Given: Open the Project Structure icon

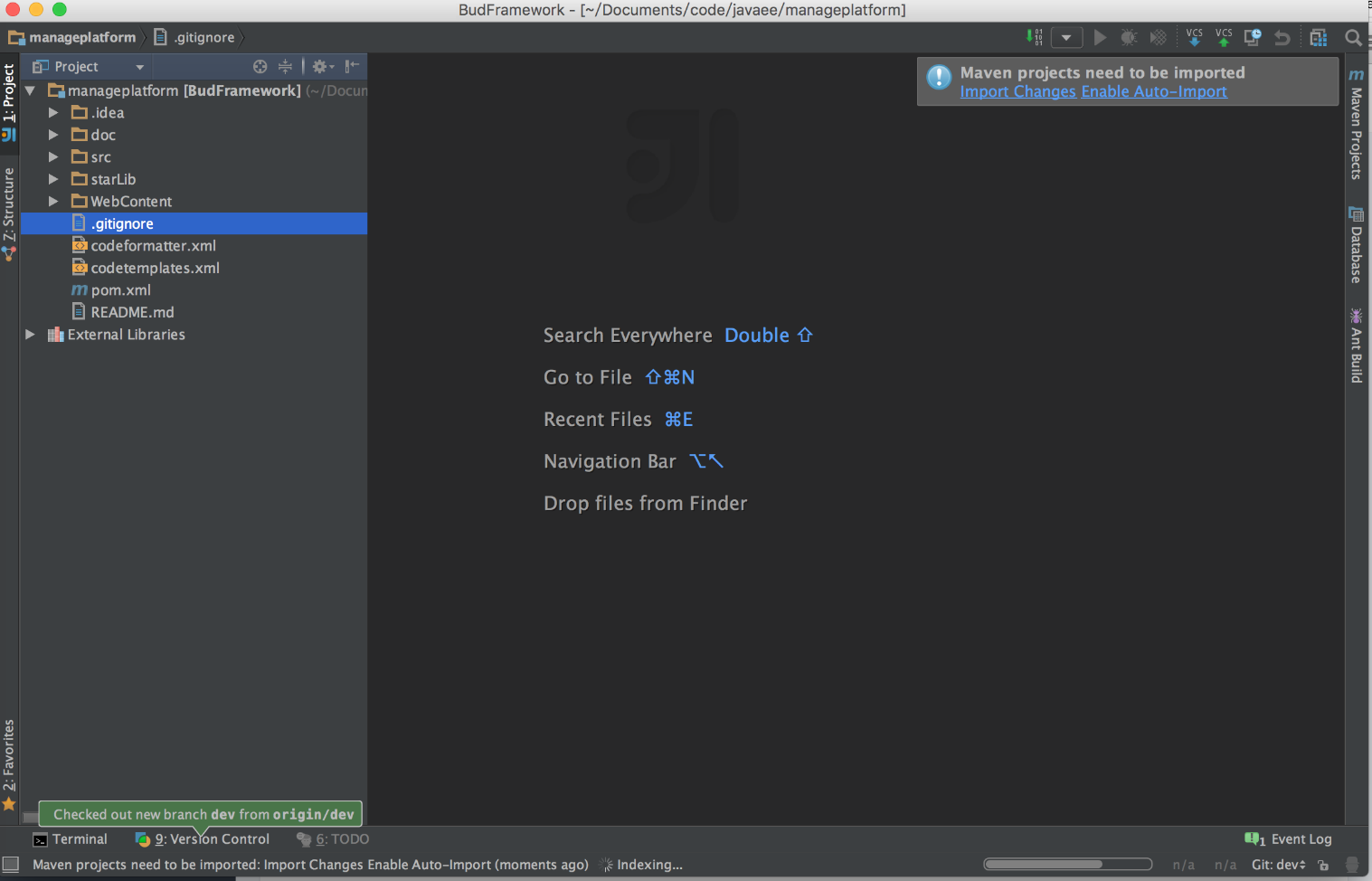Looking at the screenshot, I should [1319, 37].
